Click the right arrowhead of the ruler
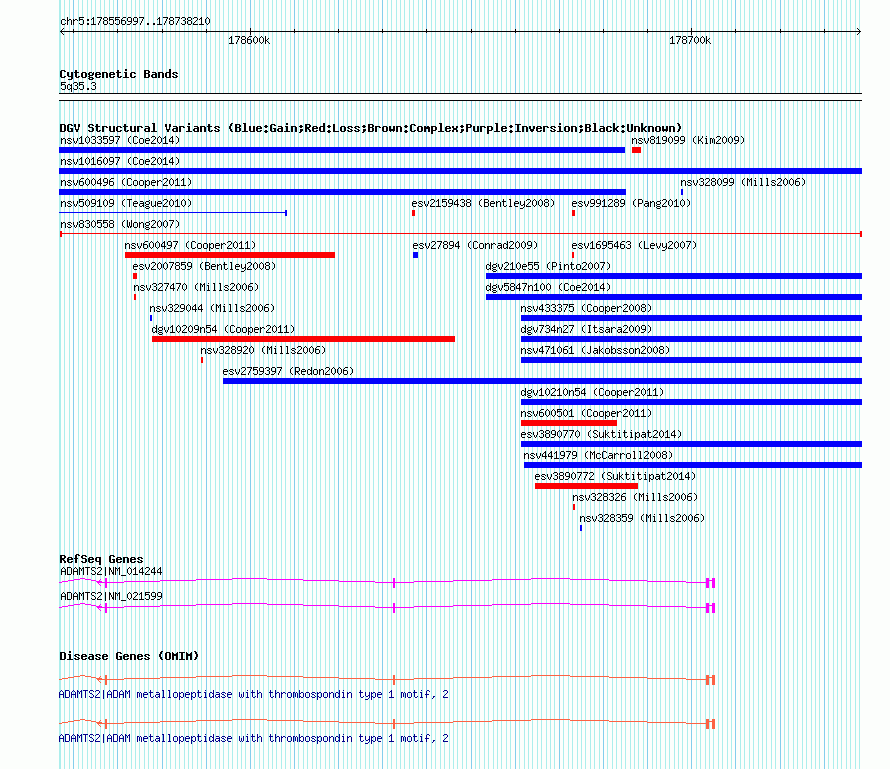Screen dimensions: 890x769 (x=859, y=32)
